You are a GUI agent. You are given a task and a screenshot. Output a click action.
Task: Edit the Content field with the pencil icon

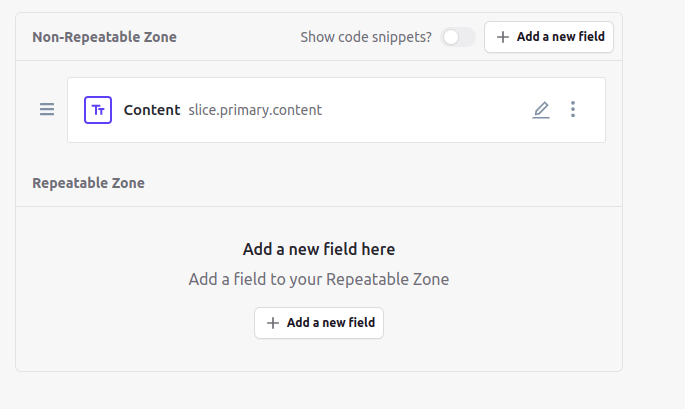tap(541, 110)
